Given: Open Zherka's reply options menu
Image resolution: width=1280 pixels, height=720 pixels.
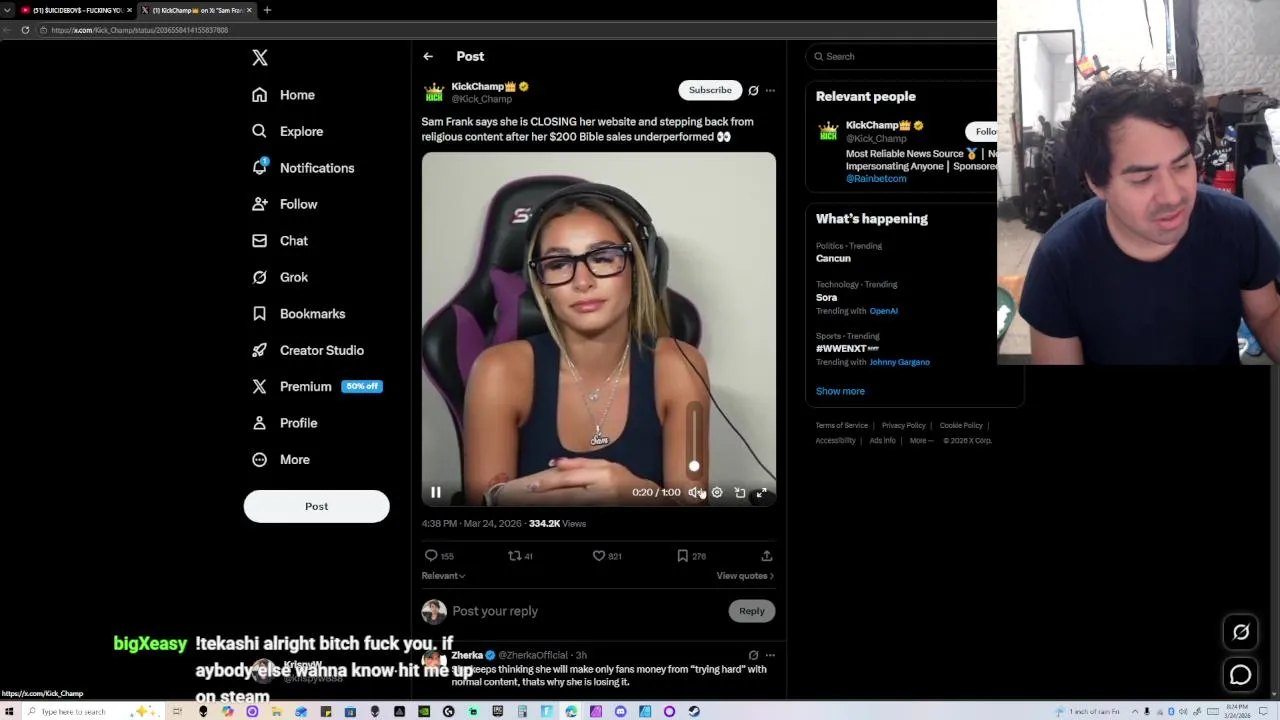Looking at the screenshot, I should [770, 655].
